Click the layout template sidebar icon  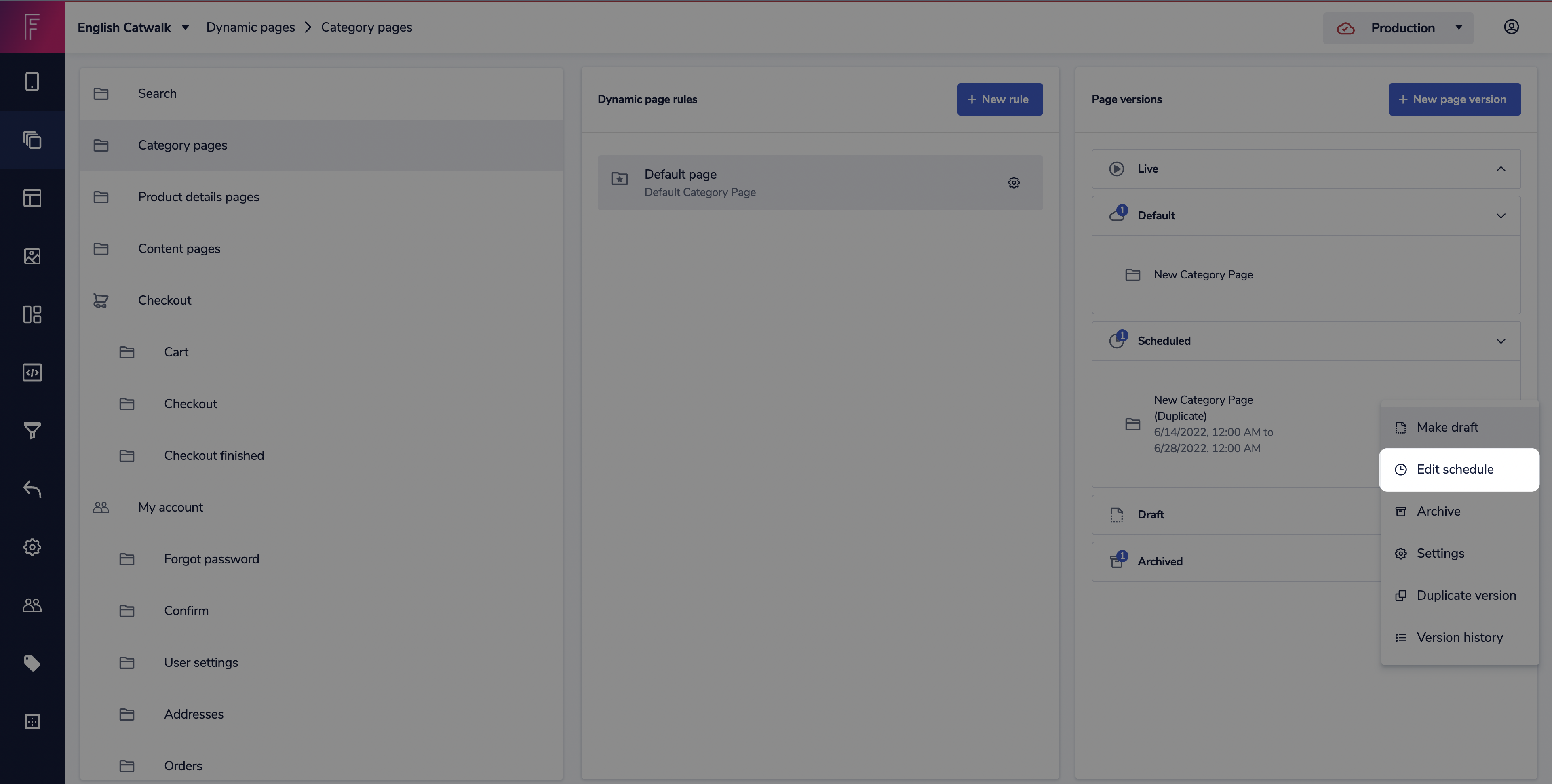pos(32,198)
